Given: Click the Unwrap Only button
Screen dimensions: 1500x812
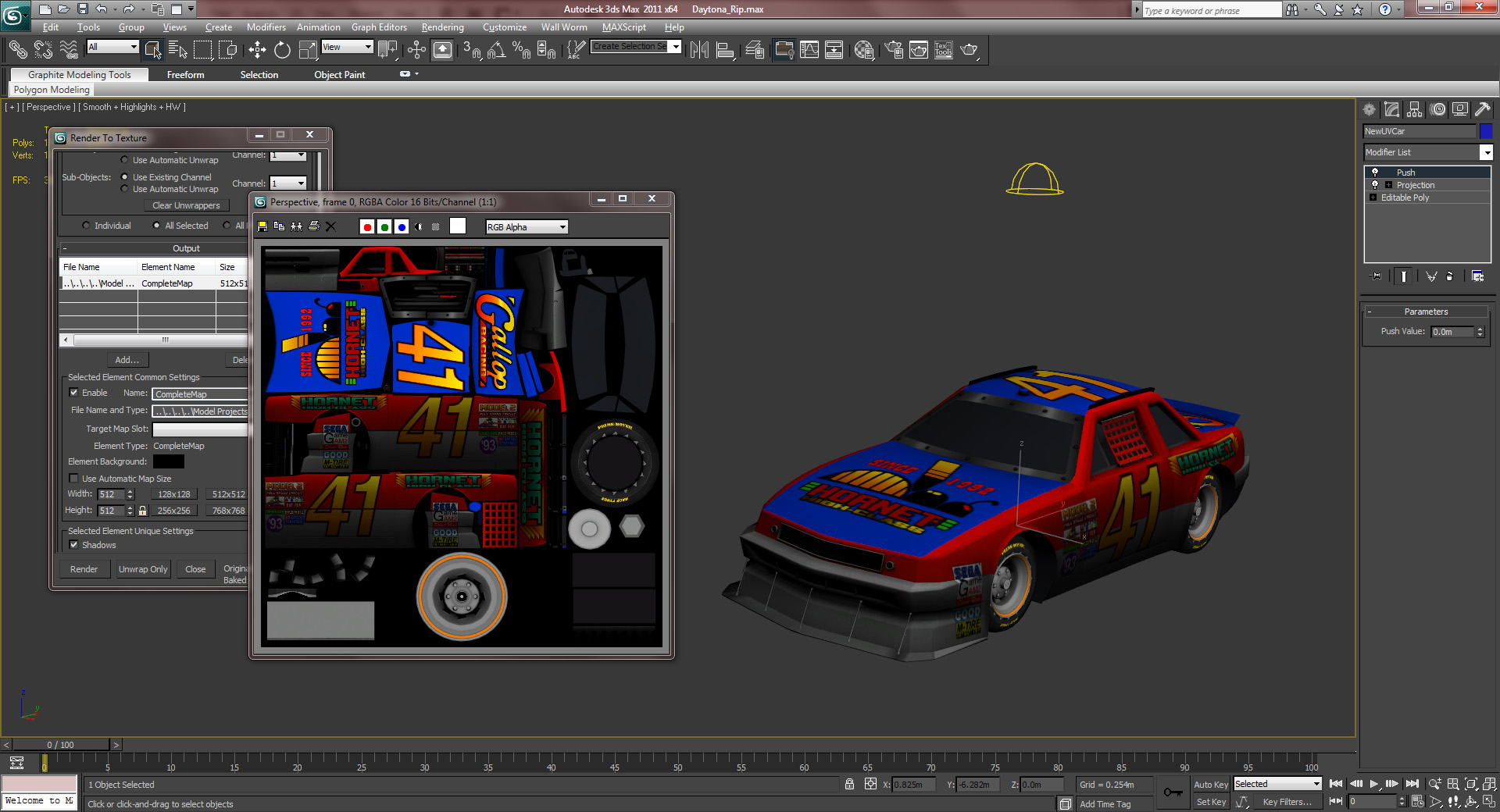Looking at the screenshot, I should pyautogui.click(x=143, y=569).
